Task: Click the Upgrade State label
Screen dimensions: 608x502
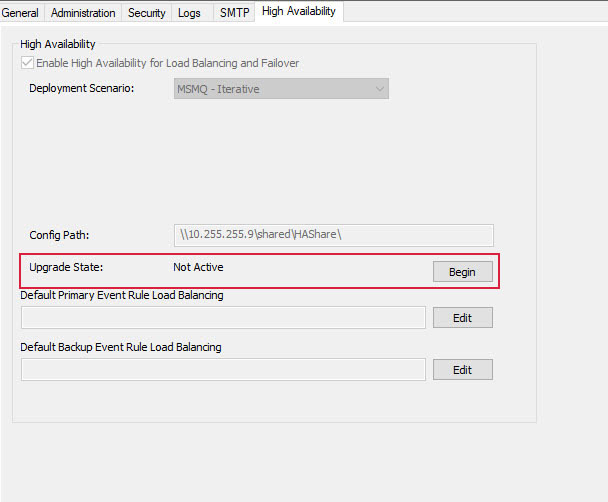Action: tap(67, 268)
